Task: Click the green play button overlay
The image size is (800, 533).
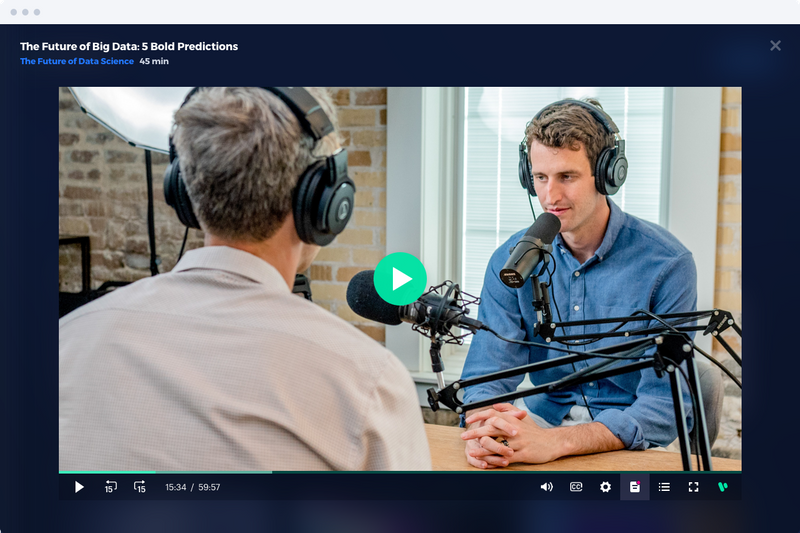Action: [400, 279]
